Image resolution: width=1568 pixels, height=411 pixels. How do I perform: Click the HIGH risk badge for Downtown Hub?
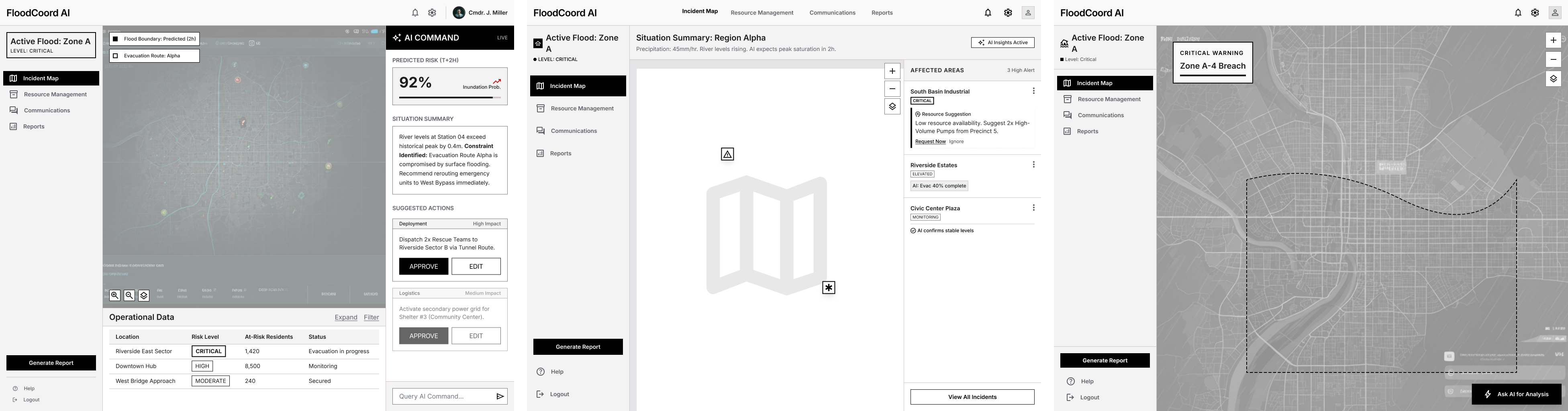202,366
